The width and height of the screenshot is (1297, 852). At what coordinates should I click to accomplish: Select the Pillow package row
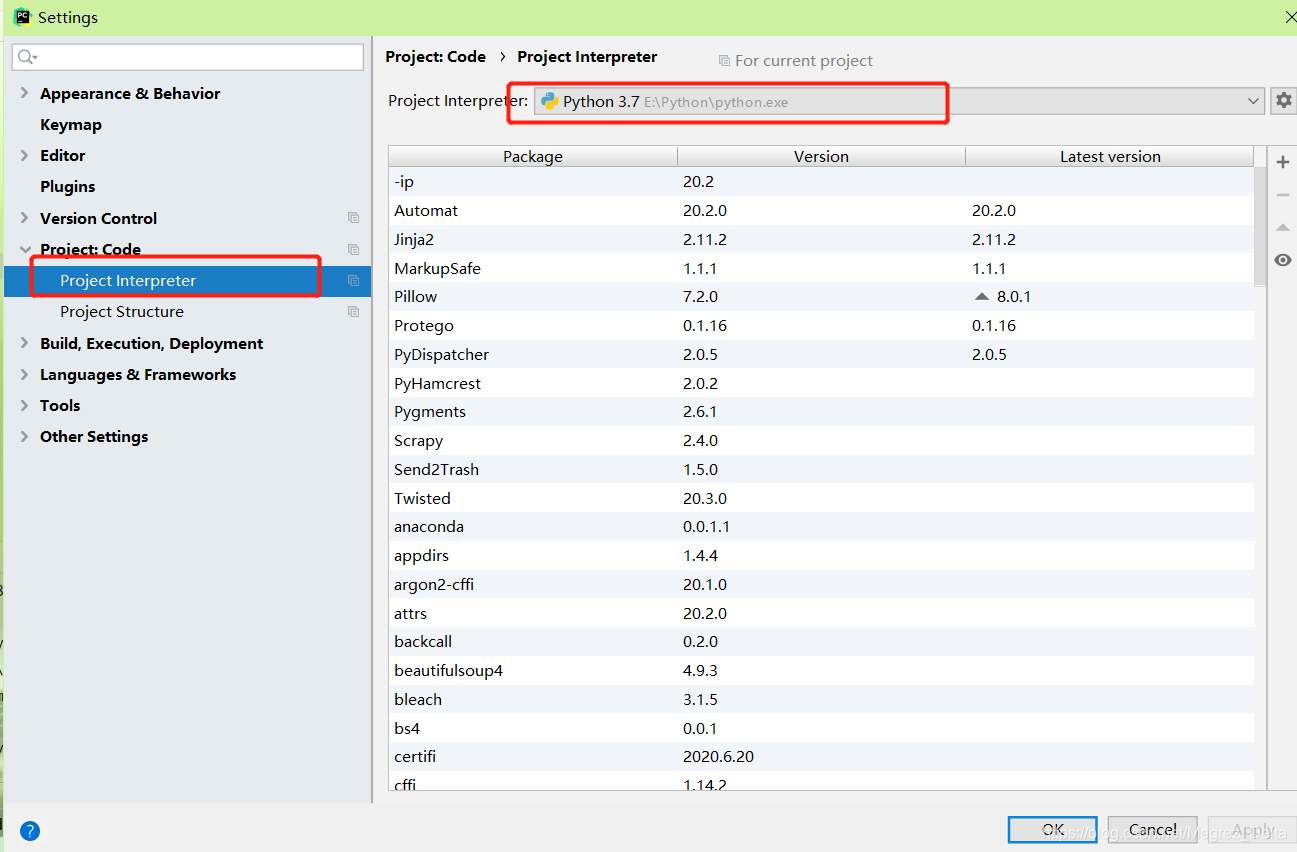[821, 297]
